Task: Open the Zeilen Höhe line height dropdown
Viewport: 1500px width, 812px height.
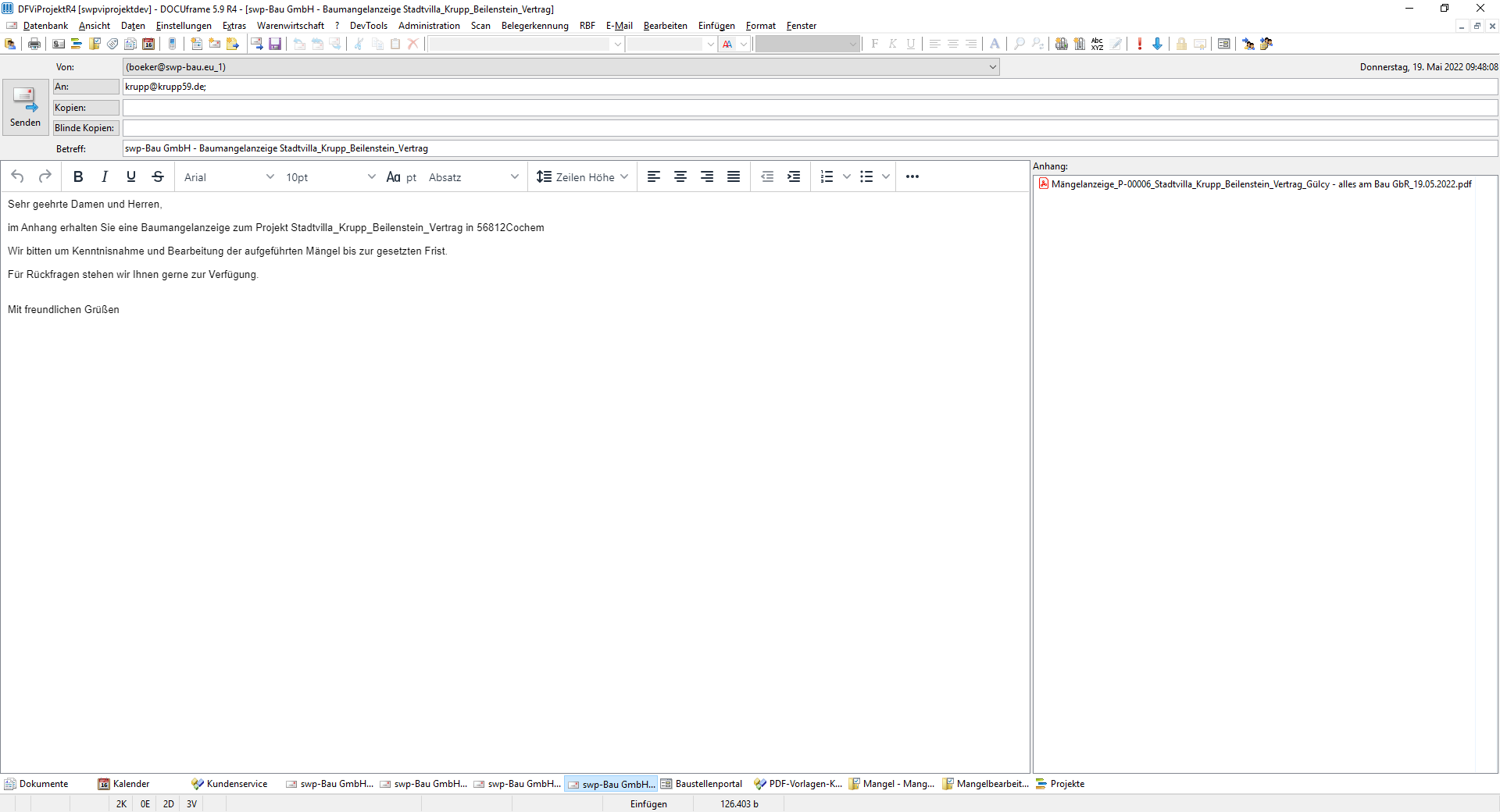Action: (582, 177)
